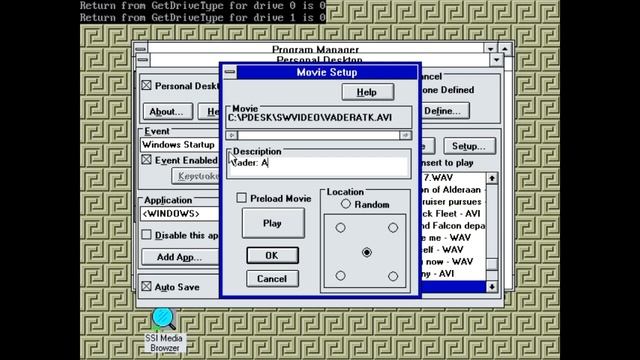Select the "of Alderaan" list entry
The image size is (640, 360).
(x=453, y=190)
